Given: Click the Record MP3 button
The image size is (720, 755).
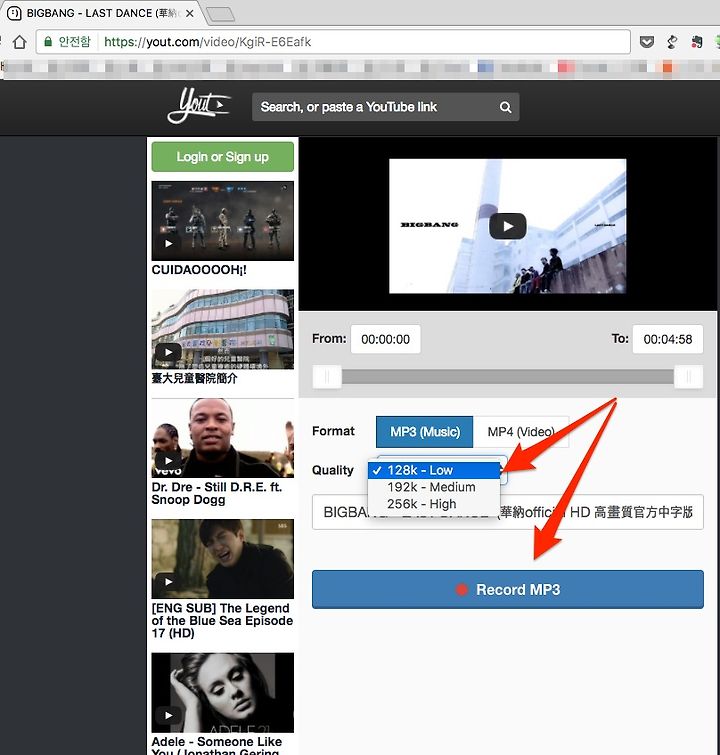Looking at the screenshot, I should 508,589.
